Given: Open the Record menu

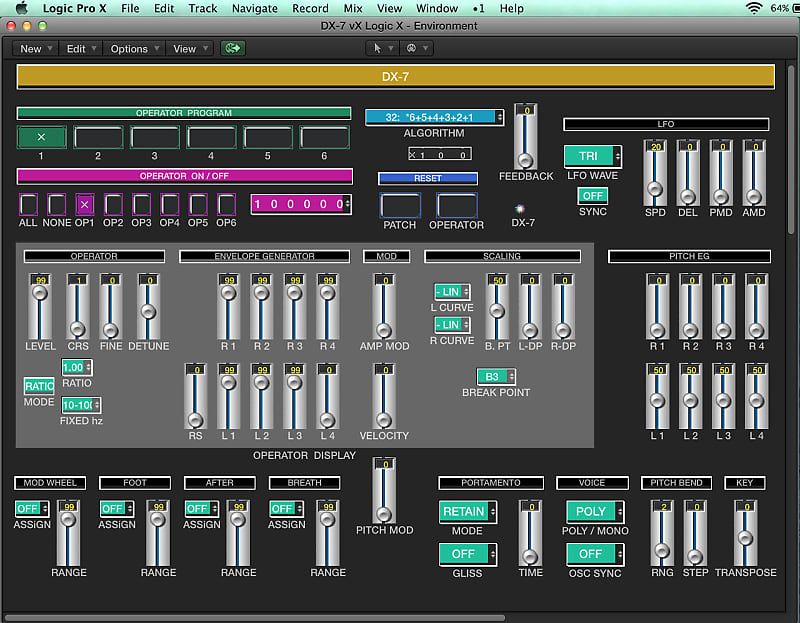Looking at the screenshot, I should (310, 8).
